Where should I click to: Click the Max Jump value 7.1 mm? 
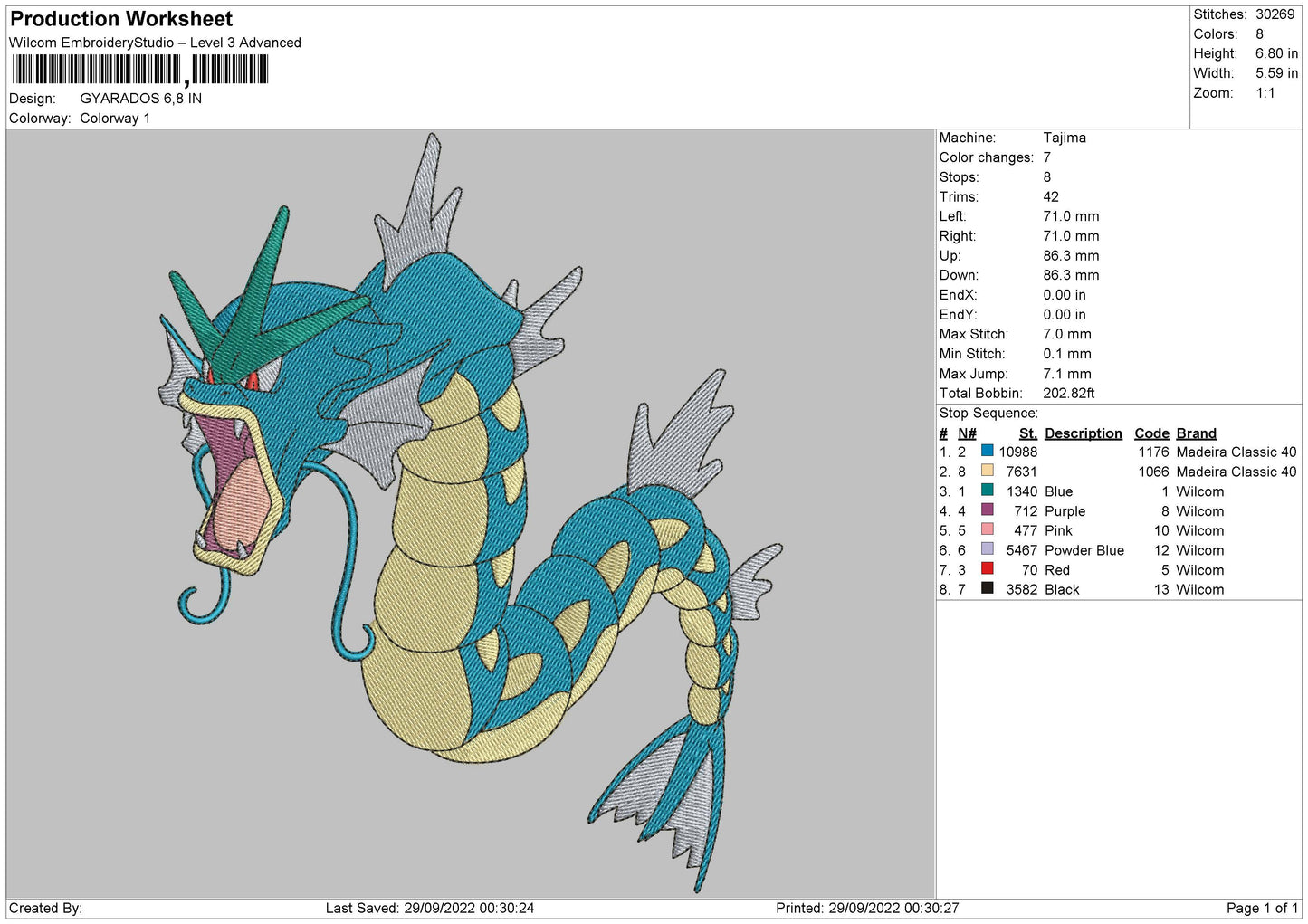(1067, 374)
